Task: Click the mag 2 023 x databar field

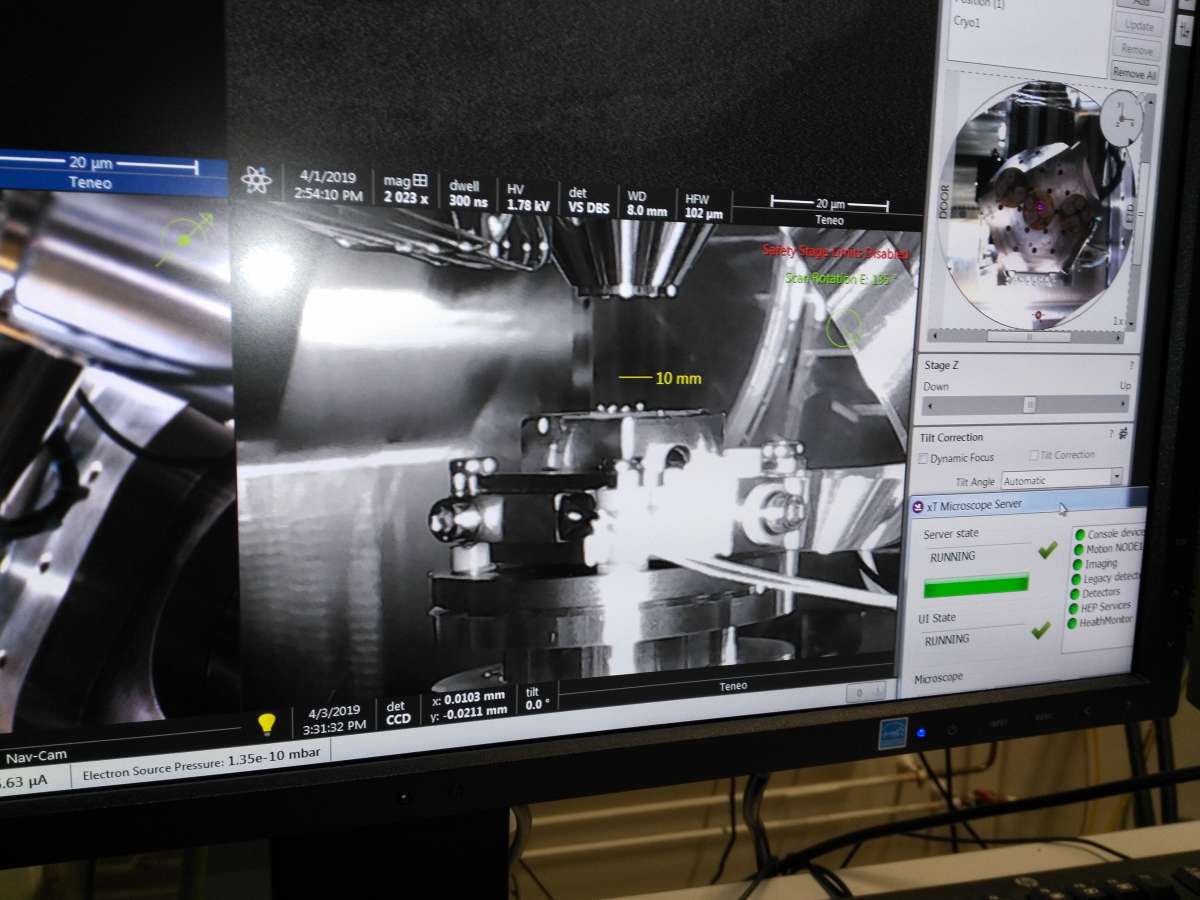Action: [x=405, y=188]
